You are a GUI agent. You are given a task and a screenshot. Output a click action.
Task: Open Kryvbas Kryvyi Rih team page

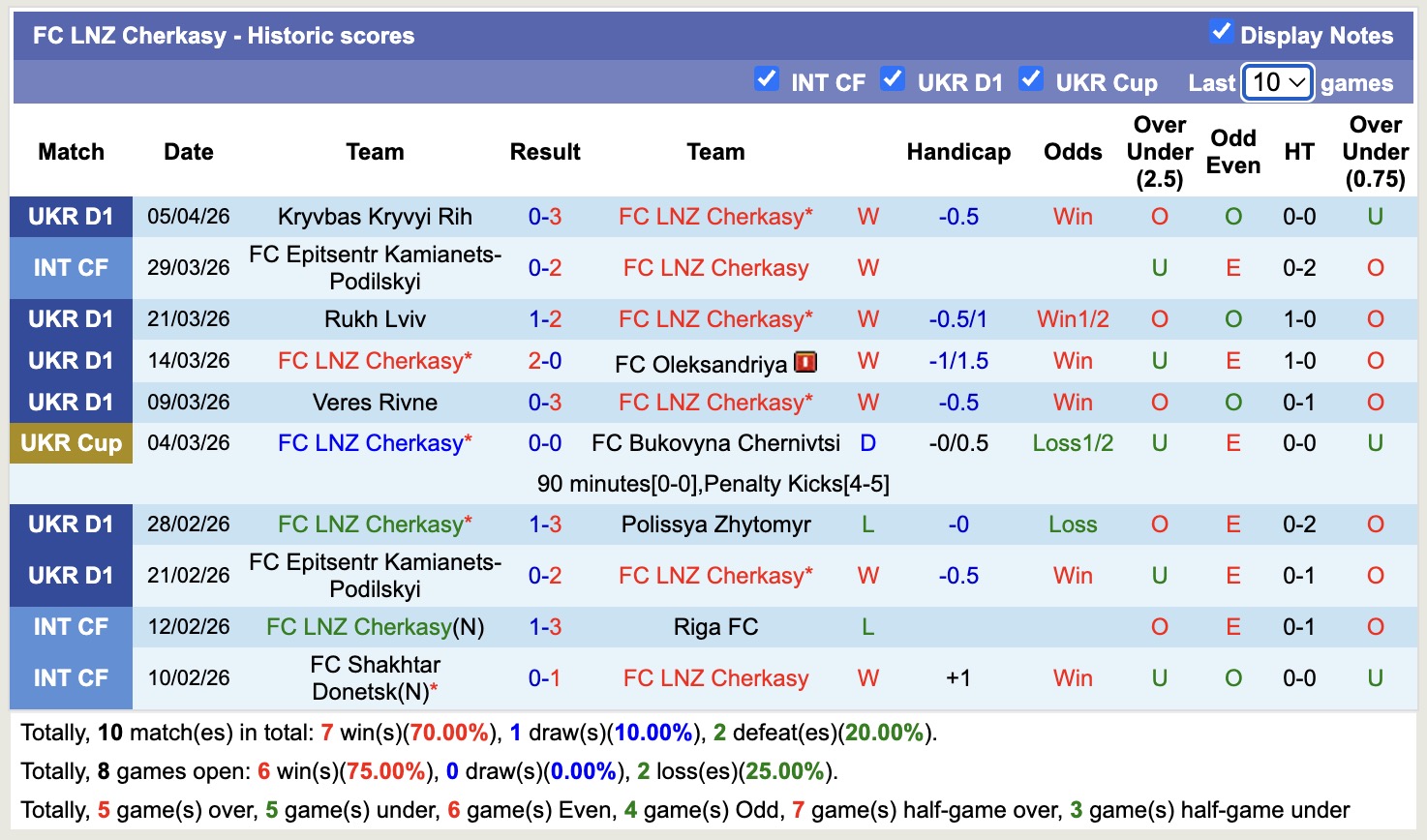(x=375, y=217)
